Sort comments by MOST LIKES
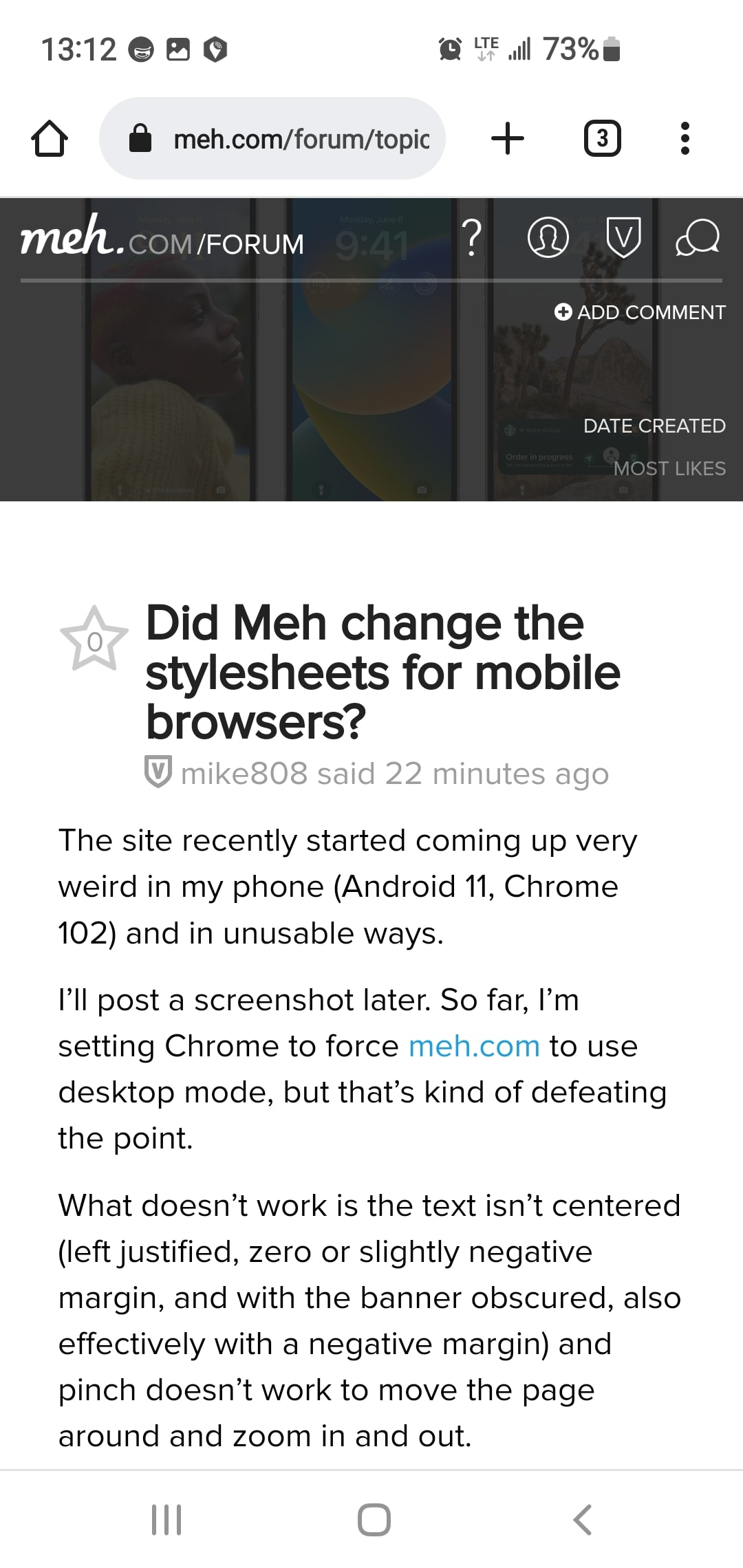Image resolution: width=743 pixels, height=1568 pixels. [x=669, y=468]
